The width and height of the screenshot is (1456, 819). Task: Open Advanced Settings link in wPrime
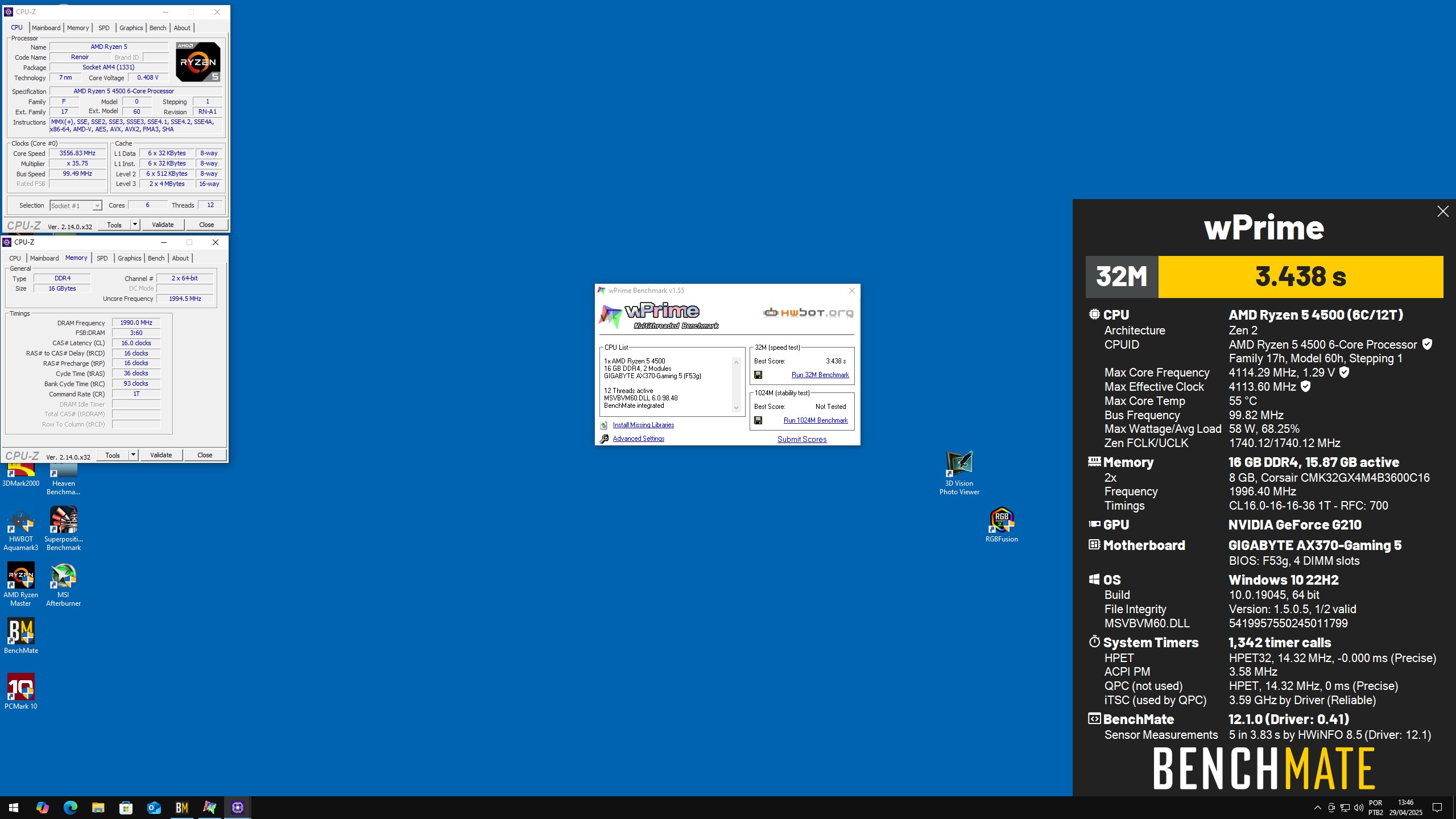[x=639, y=439]
